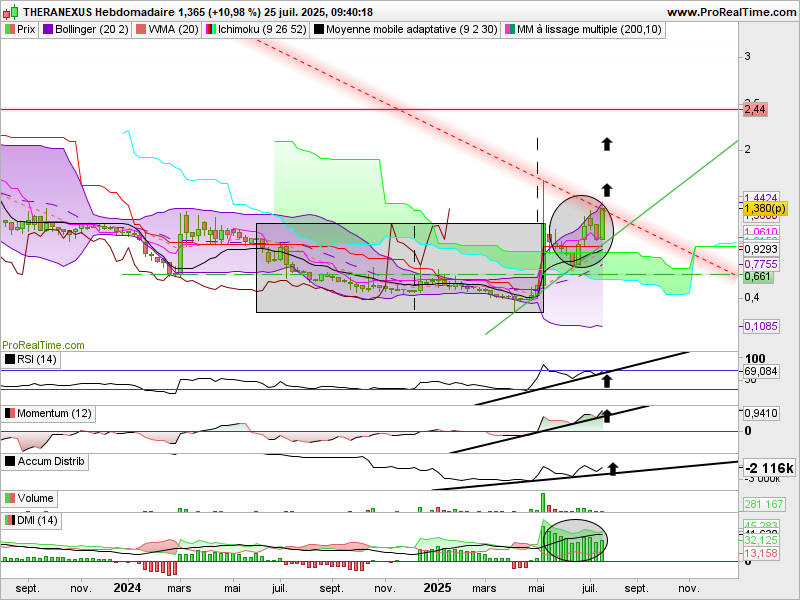Open the Ichimoku (9 26 52) label
800x600 pixels.
[256, 30]
